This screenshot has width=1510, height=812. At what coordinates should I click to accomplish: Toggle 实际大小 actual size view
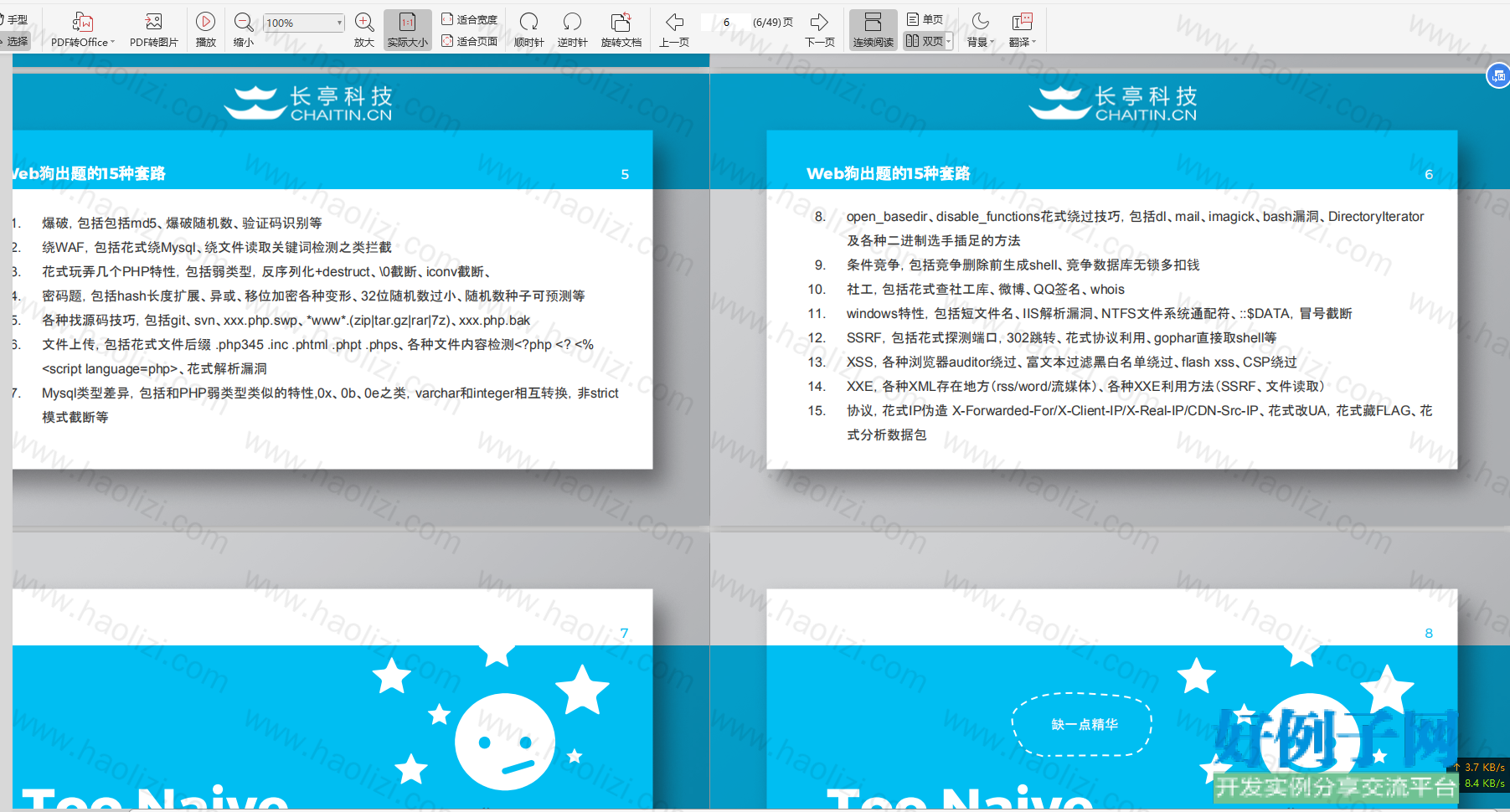[408, 30]
